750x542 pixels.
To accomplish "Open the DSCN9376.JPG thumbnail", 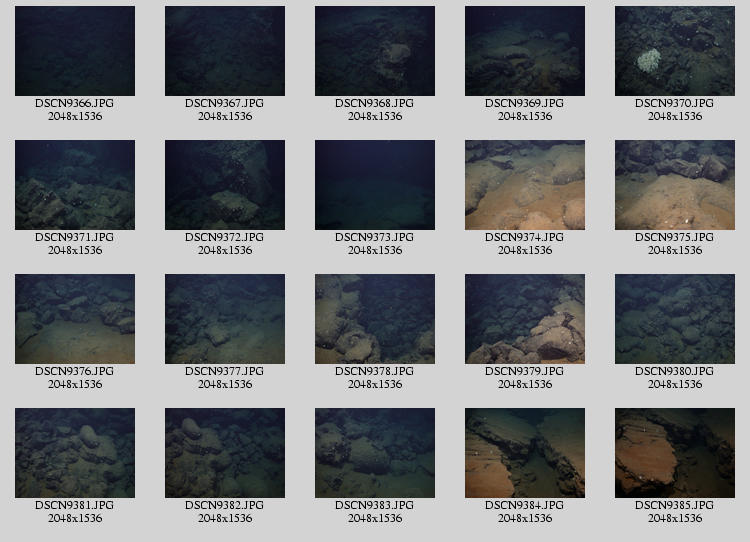I will 75,319.
